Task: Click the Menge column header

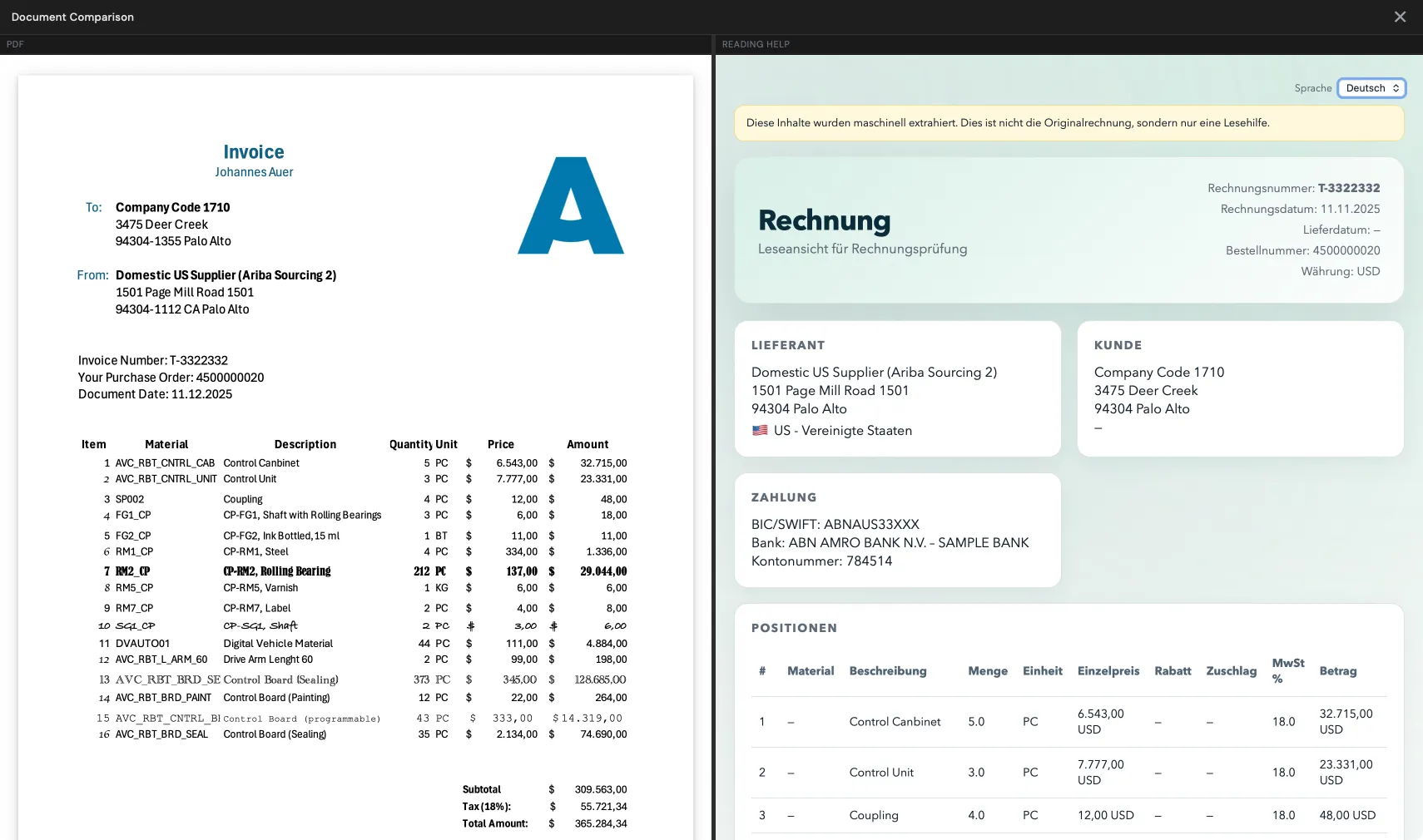Action: coord(988,671)
